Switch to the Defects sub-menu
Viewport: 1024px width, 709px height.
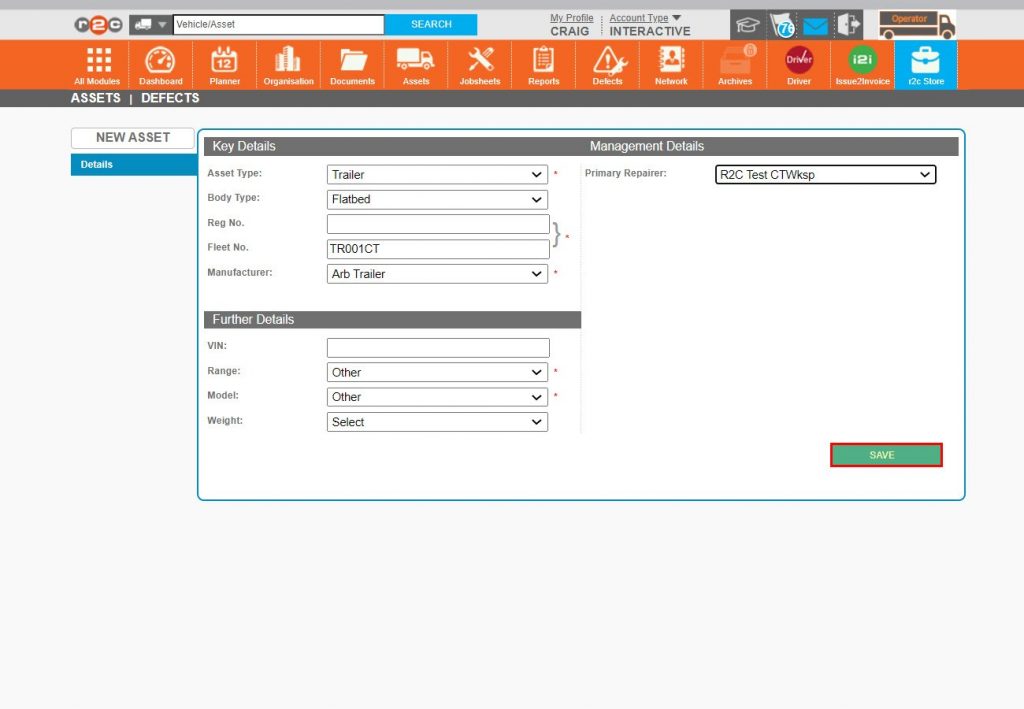point(170,98)
